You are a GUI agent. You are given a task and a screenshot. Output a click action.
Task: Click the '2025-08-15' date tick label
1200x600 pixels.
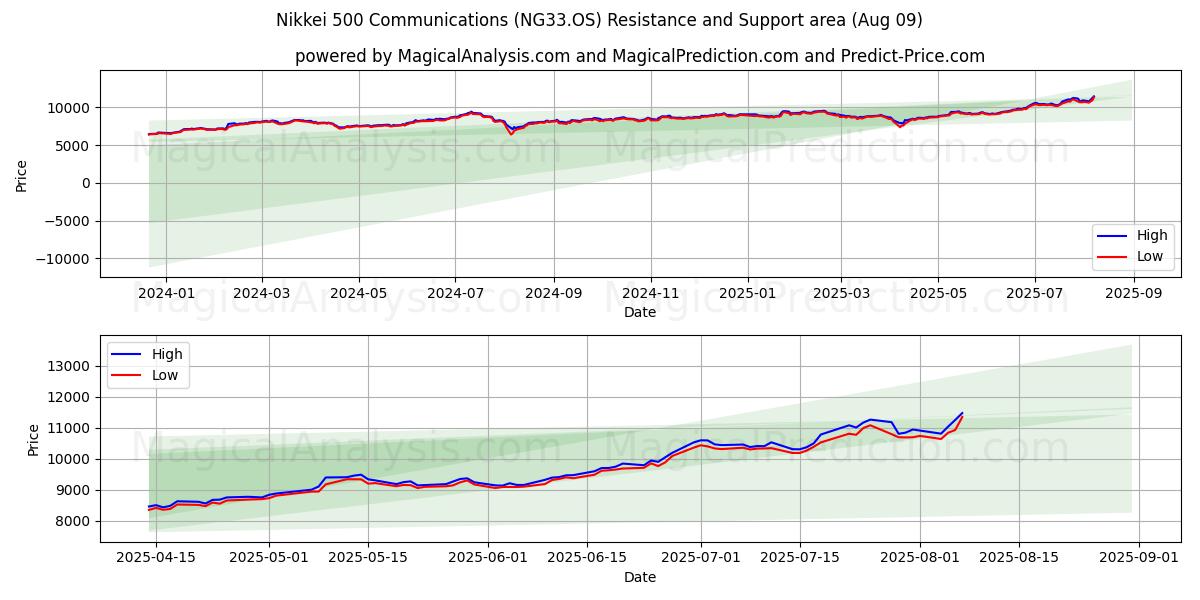(1017, 559)
